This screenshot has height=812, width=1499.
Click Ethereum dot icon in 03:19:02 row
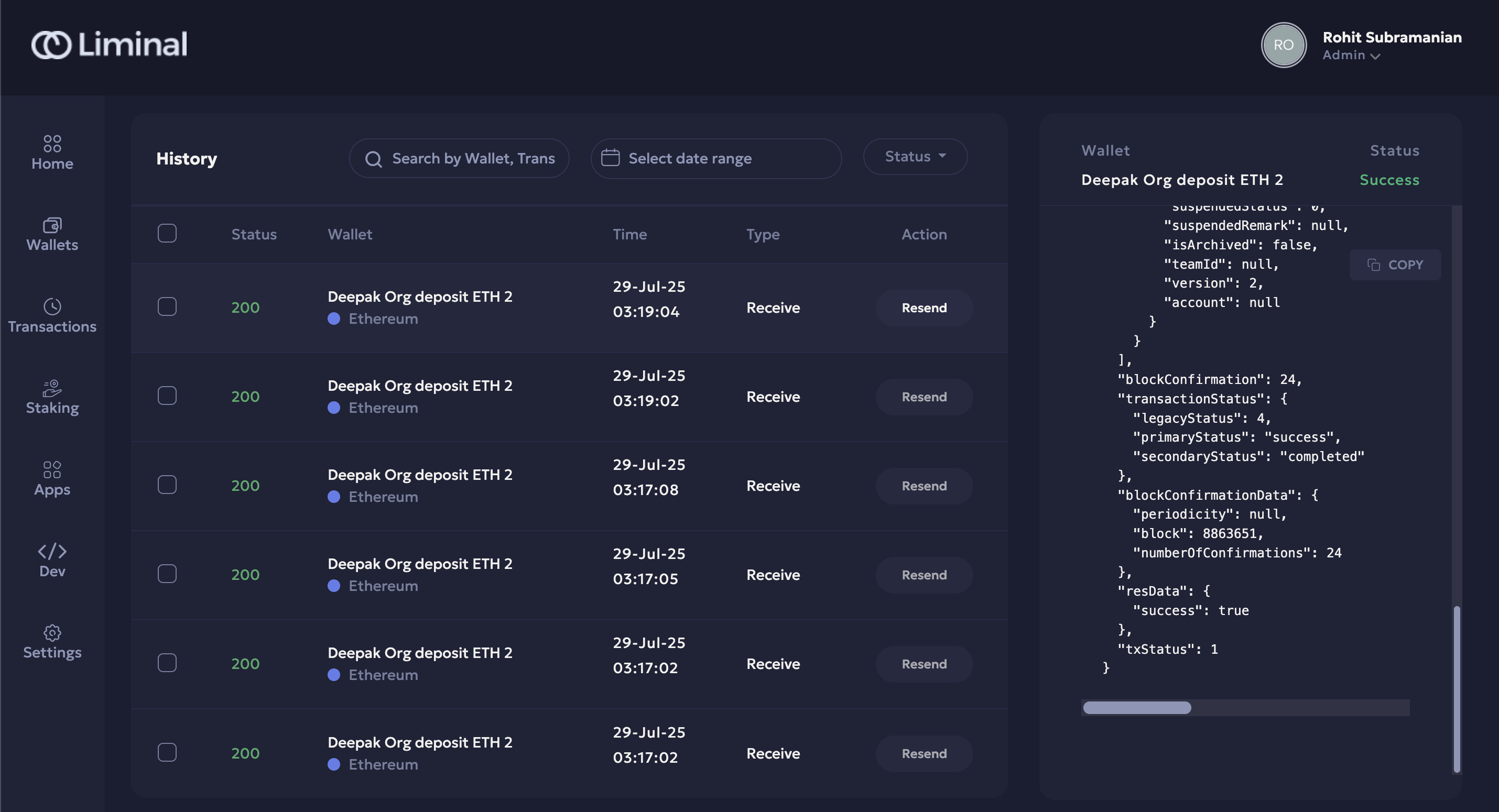pos(334,408)
